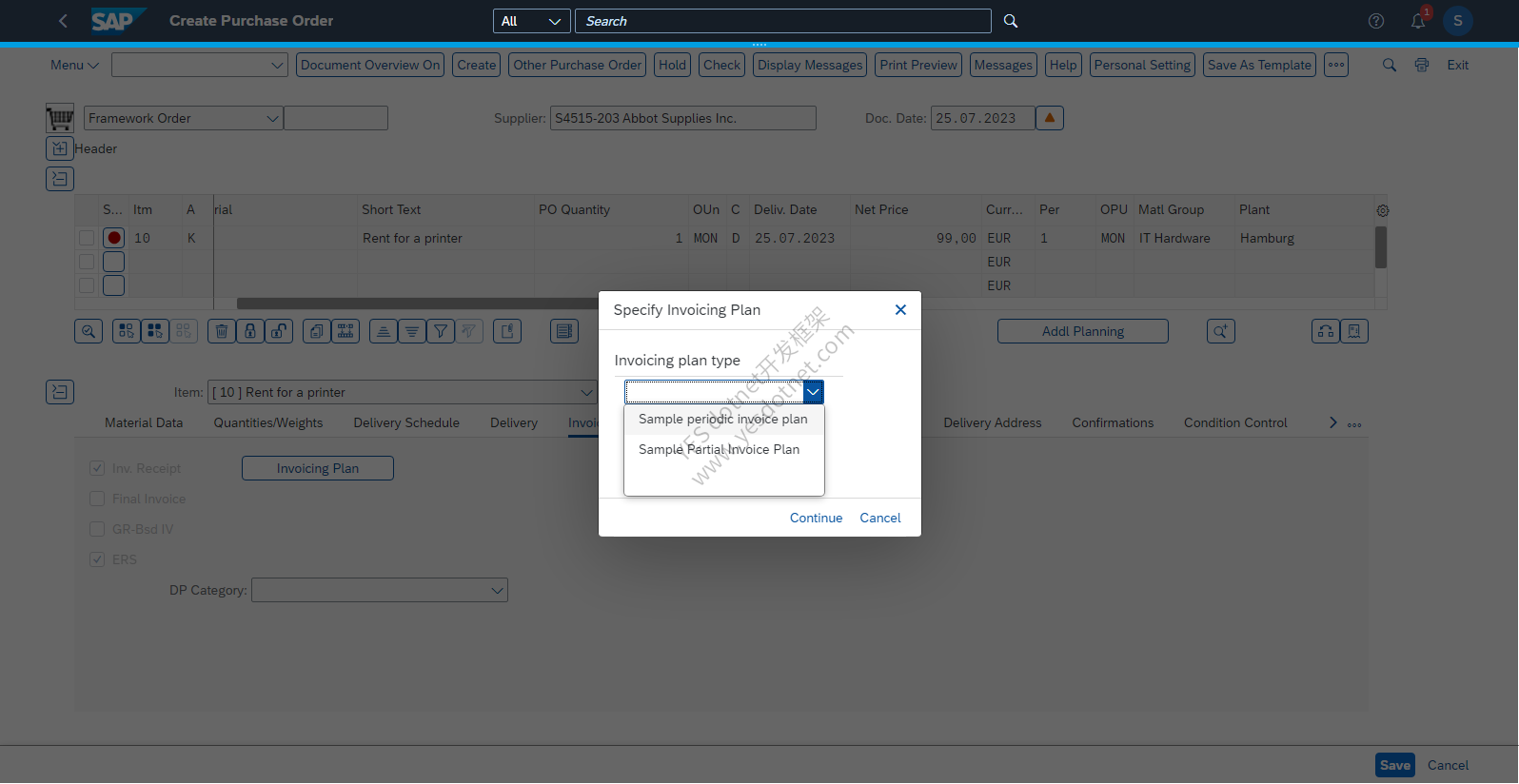1519x784 pixels.
Task: Switch to the Delivery Schedule tab
Action: pyautogui.click(x=406, y=422)
